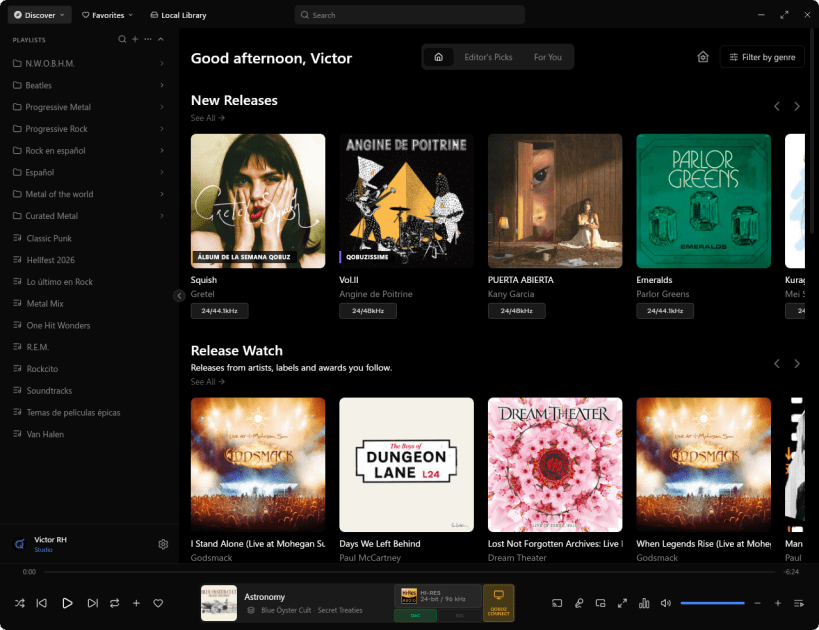
Task: Adjust the blue volume slider
Action: coord(712,603)
